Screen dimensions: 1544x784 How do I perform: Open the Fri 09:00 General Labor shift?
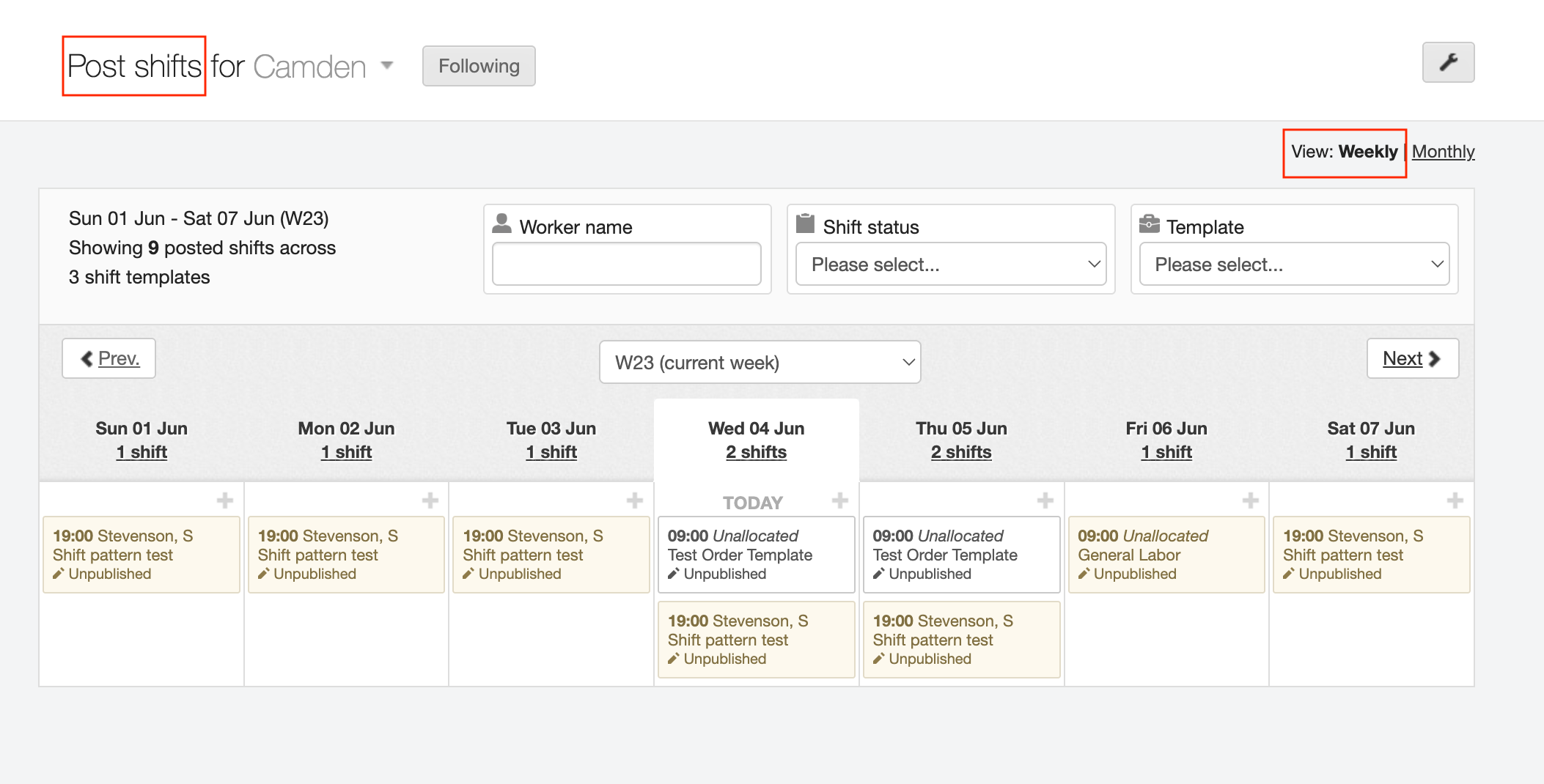coord(1166,555)
